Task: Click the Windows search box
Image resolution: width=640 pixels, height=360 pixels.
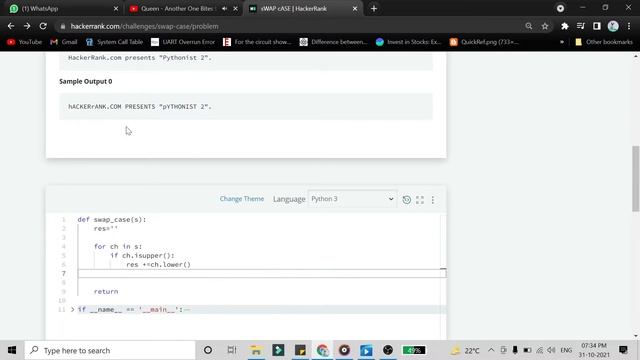Action: point(110,350)
